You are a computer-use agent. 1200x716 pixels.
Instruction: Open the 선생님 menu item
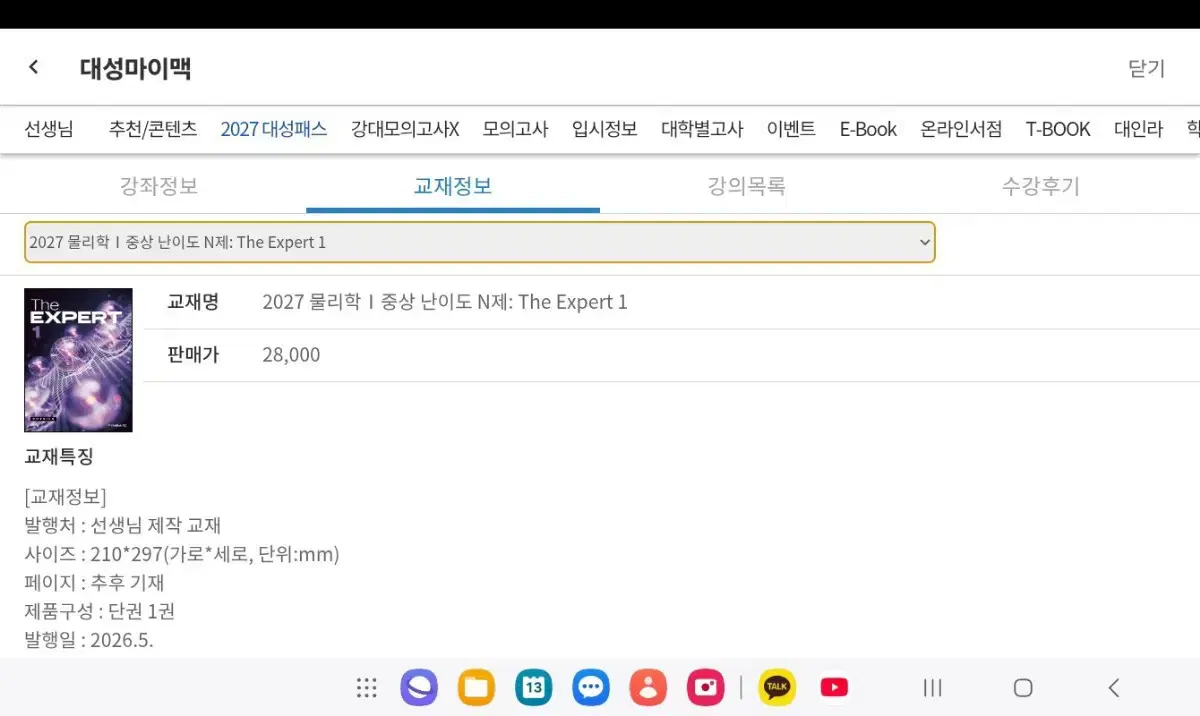(49, 129)
